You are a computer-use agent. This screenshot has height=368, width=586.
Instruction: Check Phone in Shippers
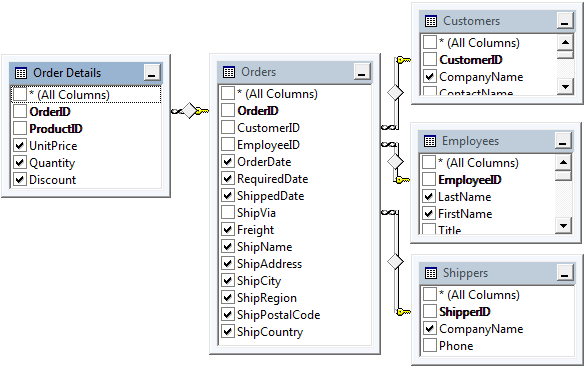click(430, 346)
